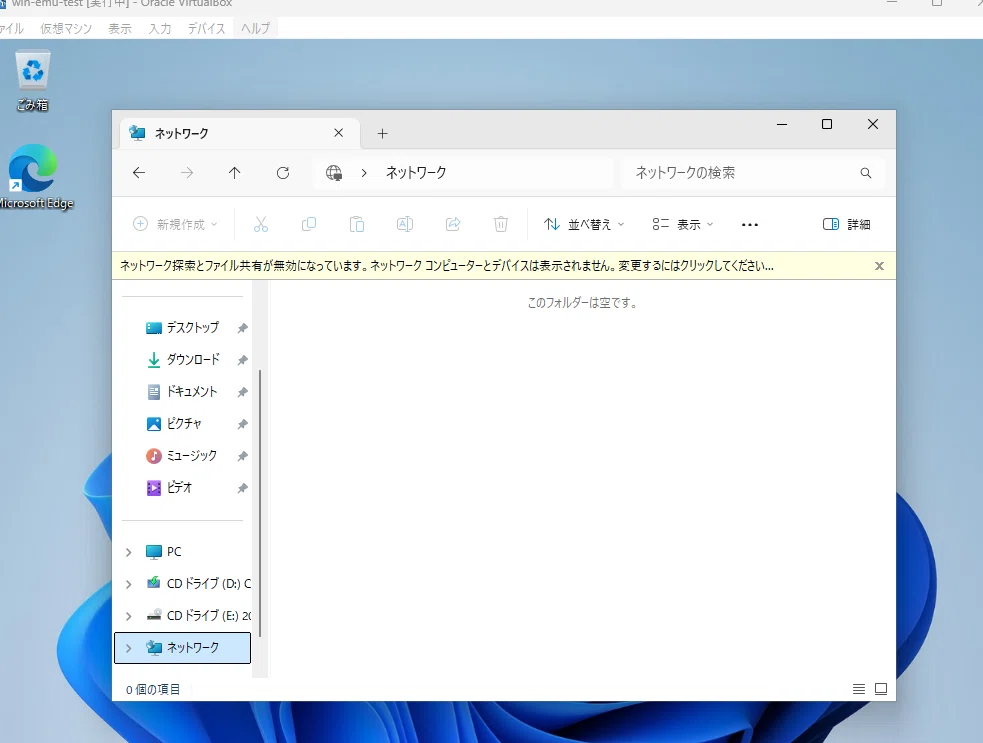Expand the PC tree node
The width and height of the screenshot is (983, 743).
coord(129,552)
